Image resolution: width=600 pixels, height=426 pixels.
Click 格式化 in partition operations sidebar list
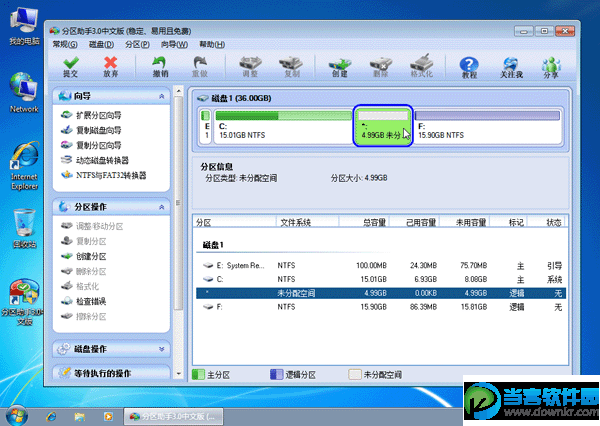80,286
